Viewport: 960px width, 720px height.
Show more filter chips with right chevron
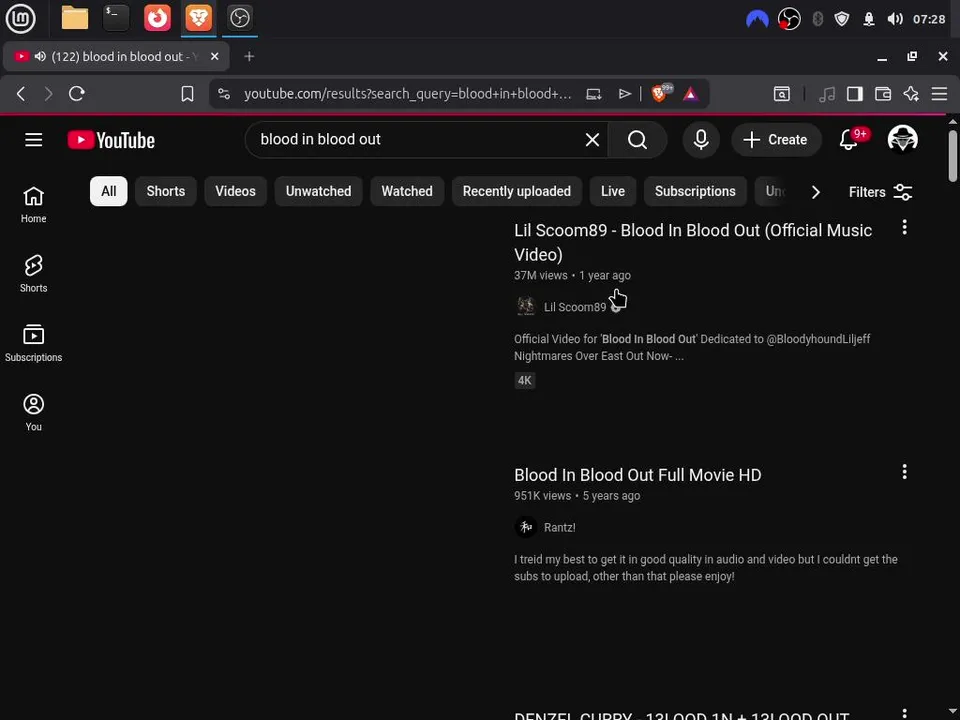click(x=815, y=192)
